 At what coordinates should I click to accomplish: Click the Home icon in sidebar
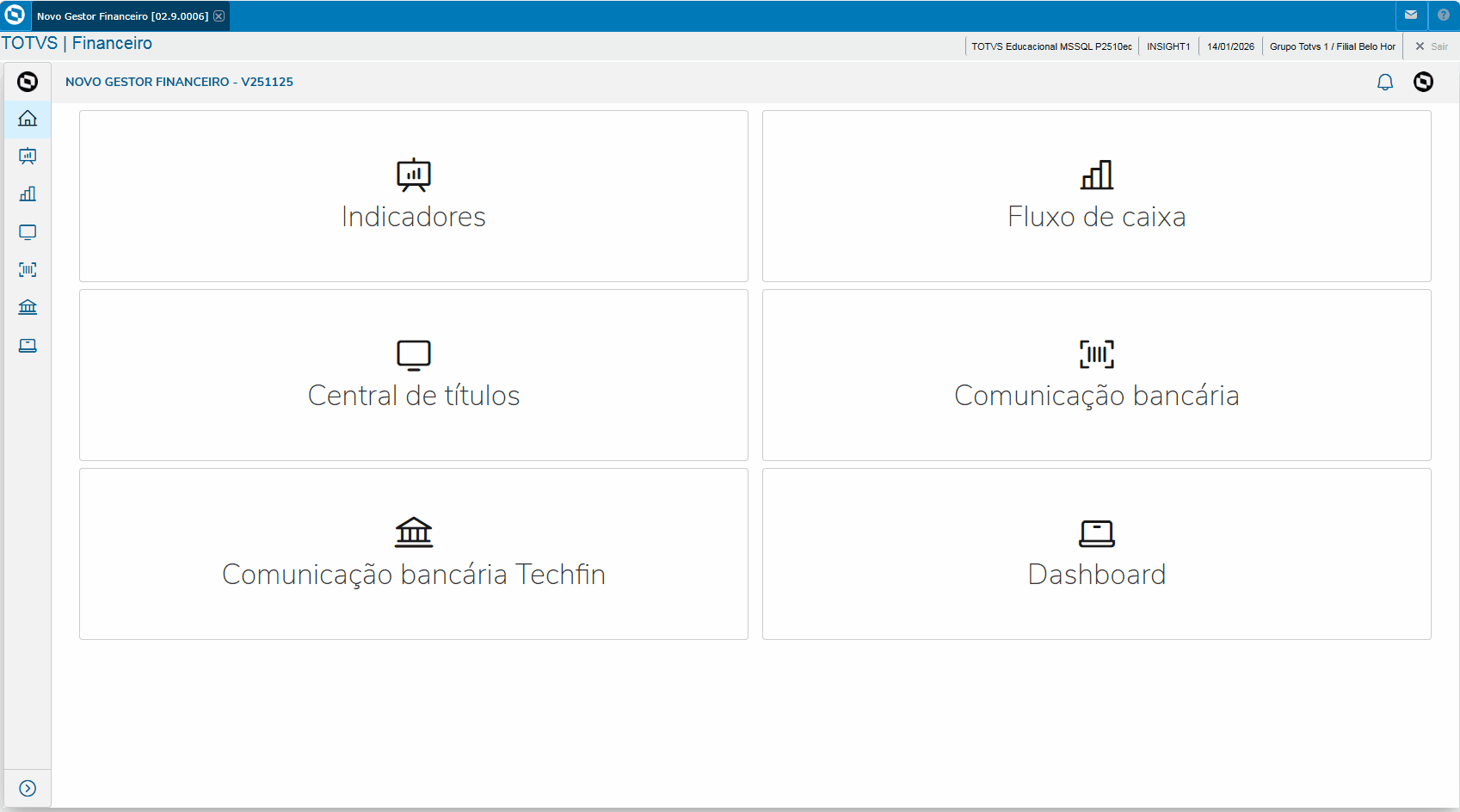[x=28, y=119]
